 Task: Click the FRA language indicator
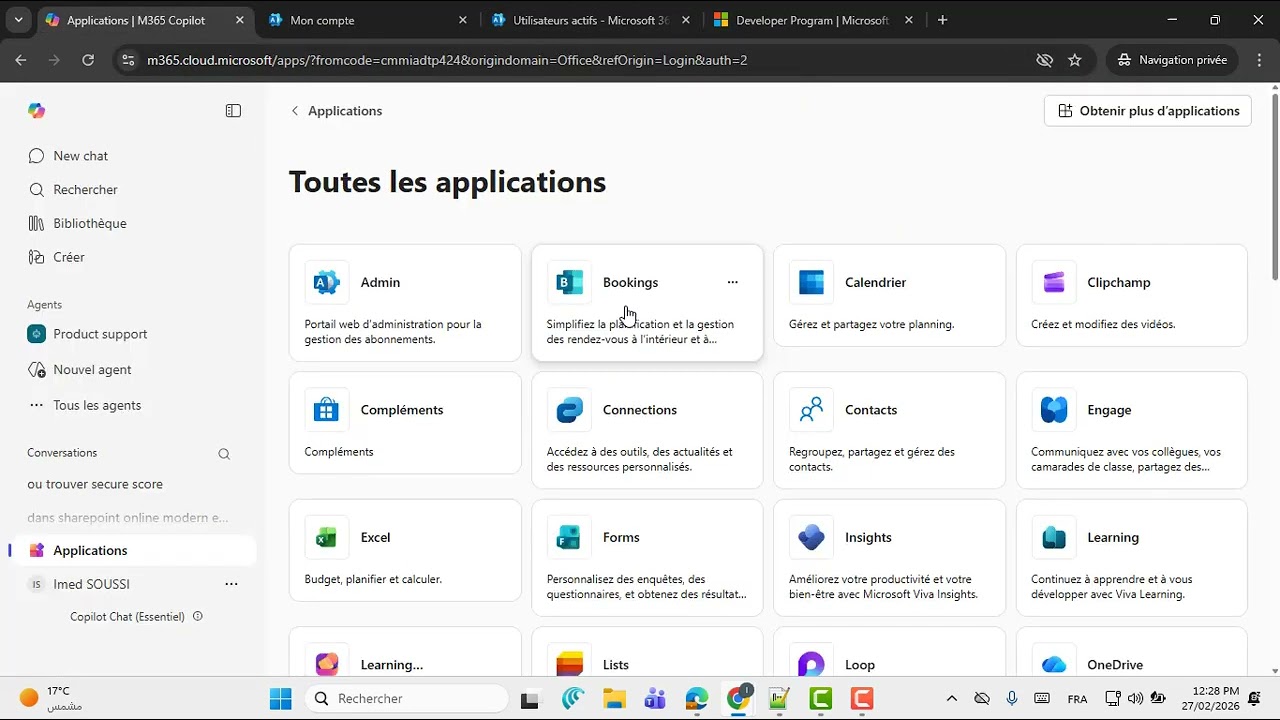pyautogui.click(x=1077, y=698)
